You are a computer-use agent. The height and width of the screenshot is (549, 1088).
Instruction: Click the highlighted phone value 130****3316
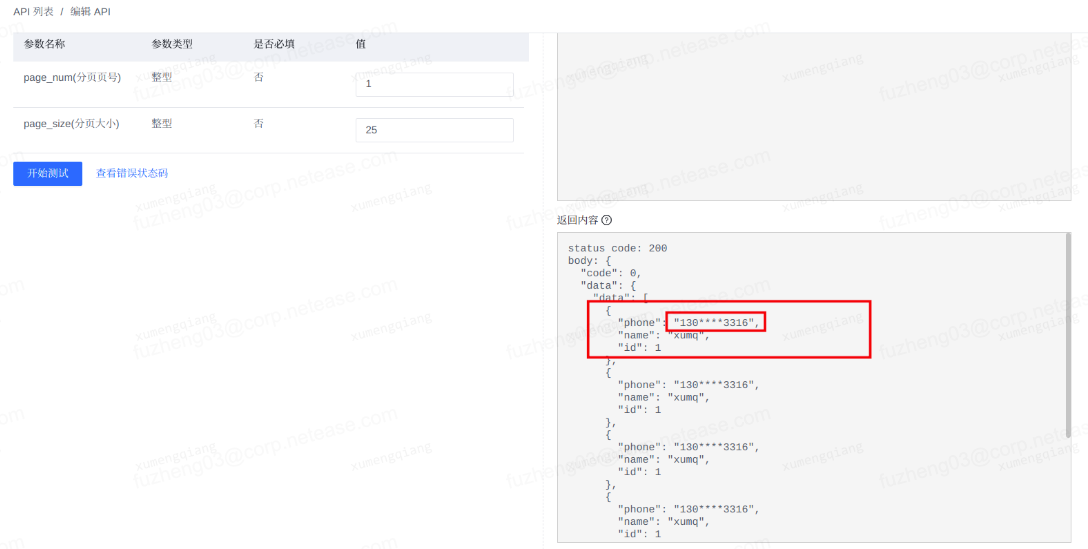click(717, 322)
